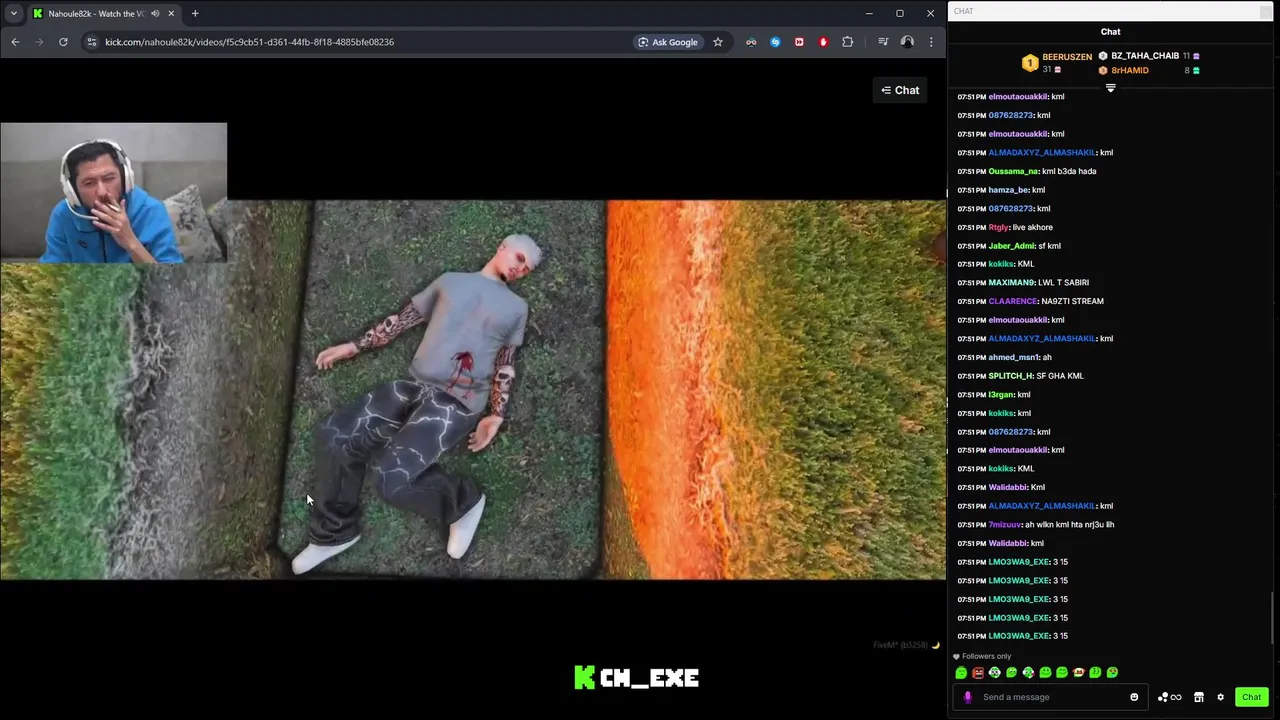Open user ahmed_msn1 in chat
1280x720 pixels.
tap(1014, 357)
